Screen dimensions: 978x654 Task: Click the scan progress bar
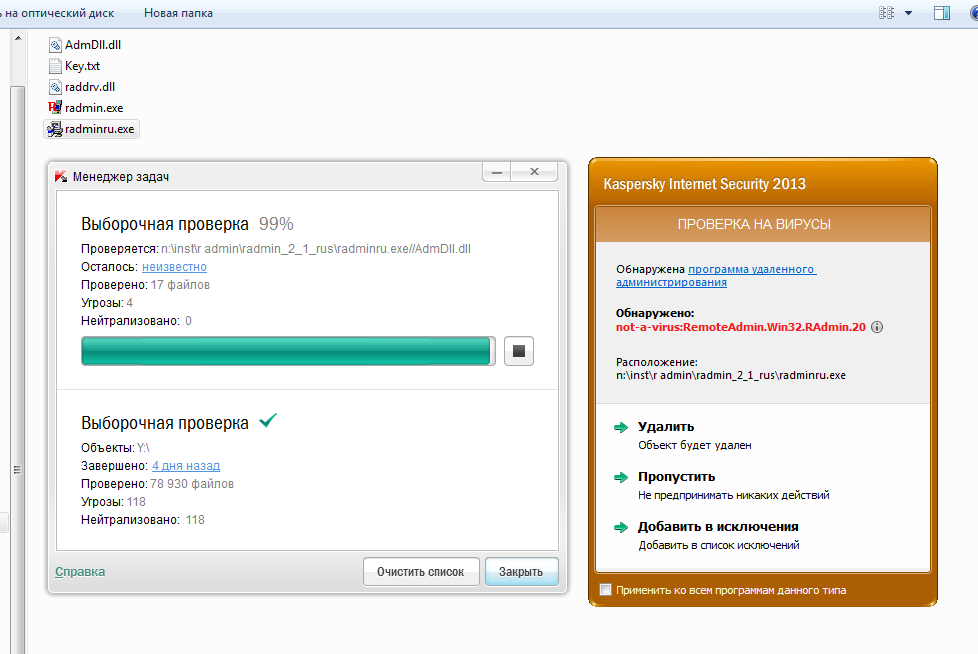[288, 351]
